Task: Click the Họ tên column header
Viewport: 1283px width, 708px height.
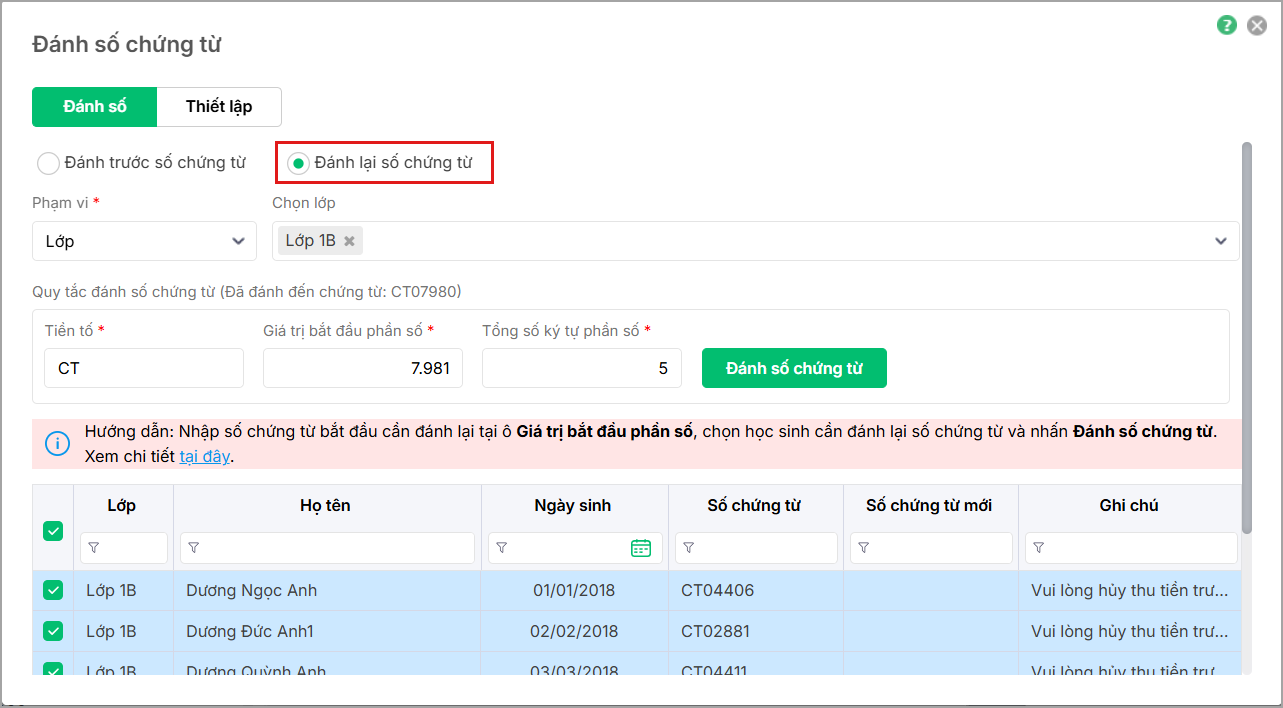Action: pyautogui.click(x=325, y=506)
